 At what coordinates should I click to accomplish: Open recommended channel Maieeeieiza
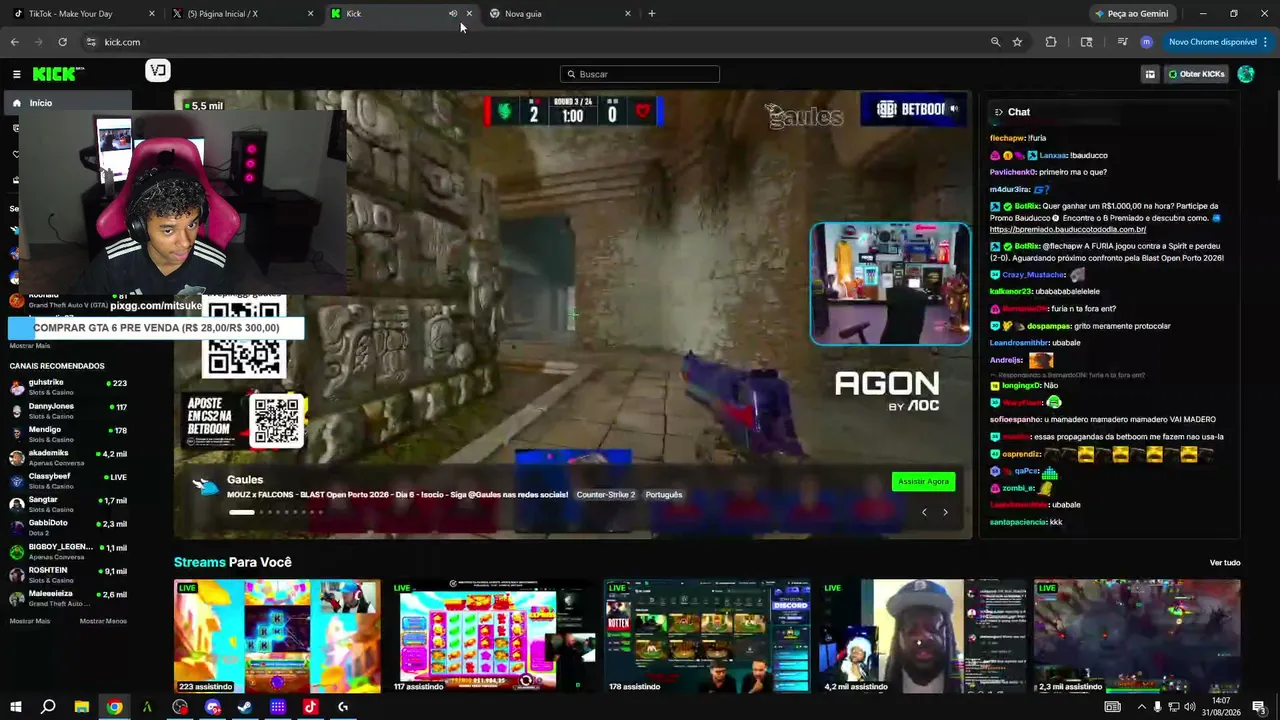[68, 598]
